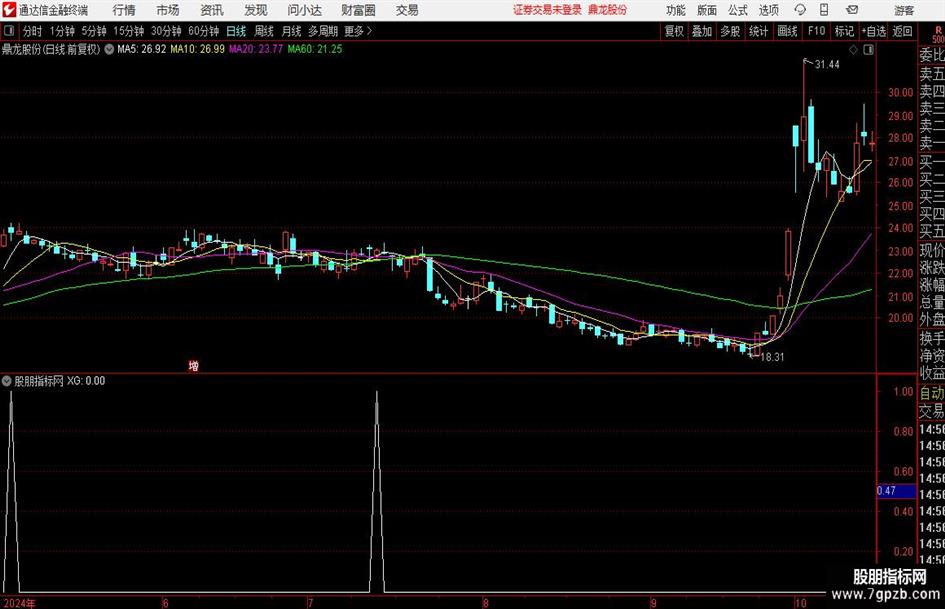Switch to the 分时 period tab
The image size is (945, 609).
(33, 31)
